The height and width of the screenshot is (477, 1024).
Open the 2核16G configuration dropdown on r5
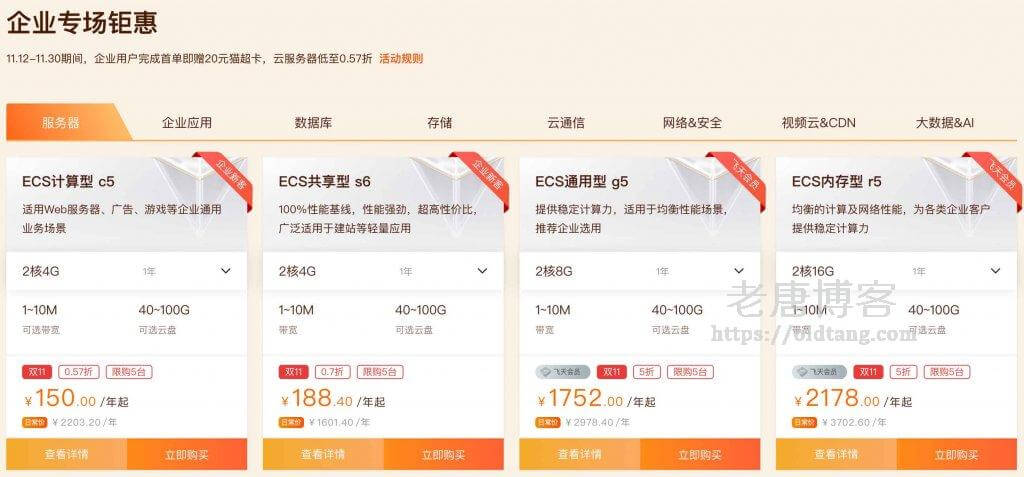[x=897, y=271]
